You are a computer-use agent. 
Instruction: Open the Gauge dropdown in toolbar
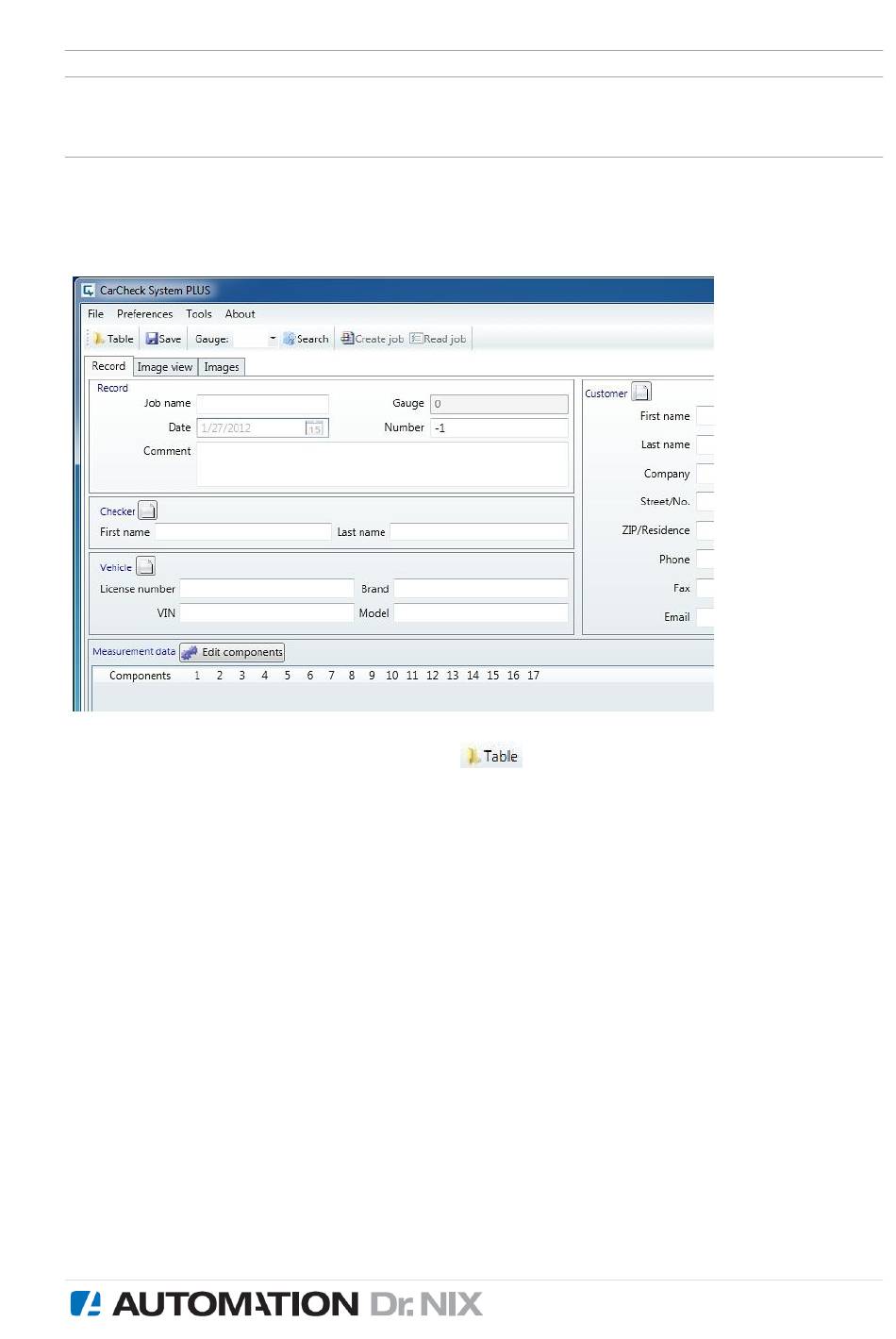pyautogui.click(x=273, y=339)
